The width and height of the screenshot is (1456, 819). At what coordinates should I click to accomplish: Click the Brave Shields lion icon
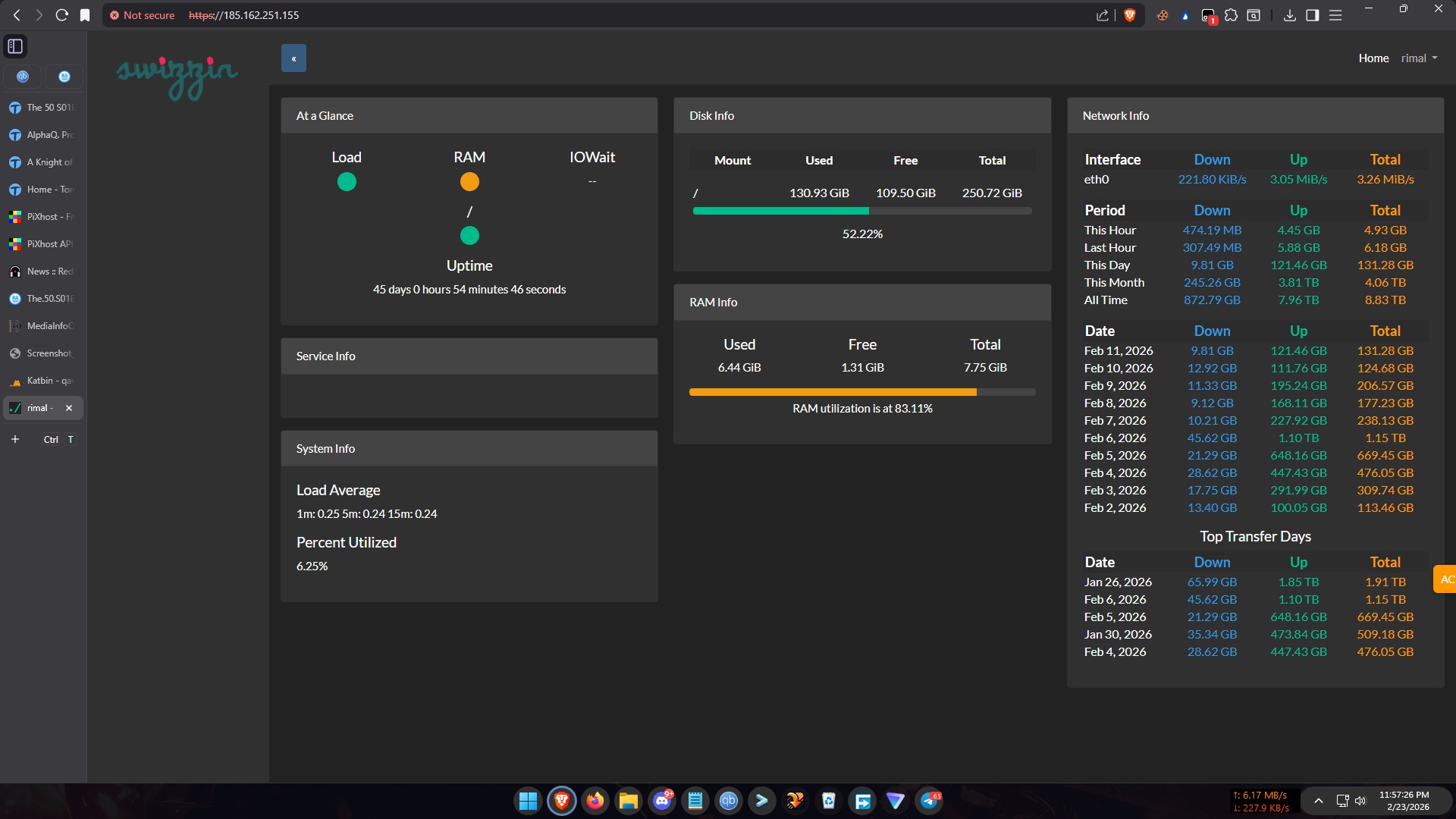tap(1130, 15)
